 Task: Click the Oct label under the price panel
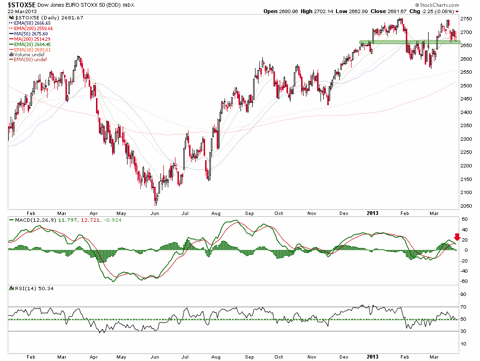[x=279, y=213]
